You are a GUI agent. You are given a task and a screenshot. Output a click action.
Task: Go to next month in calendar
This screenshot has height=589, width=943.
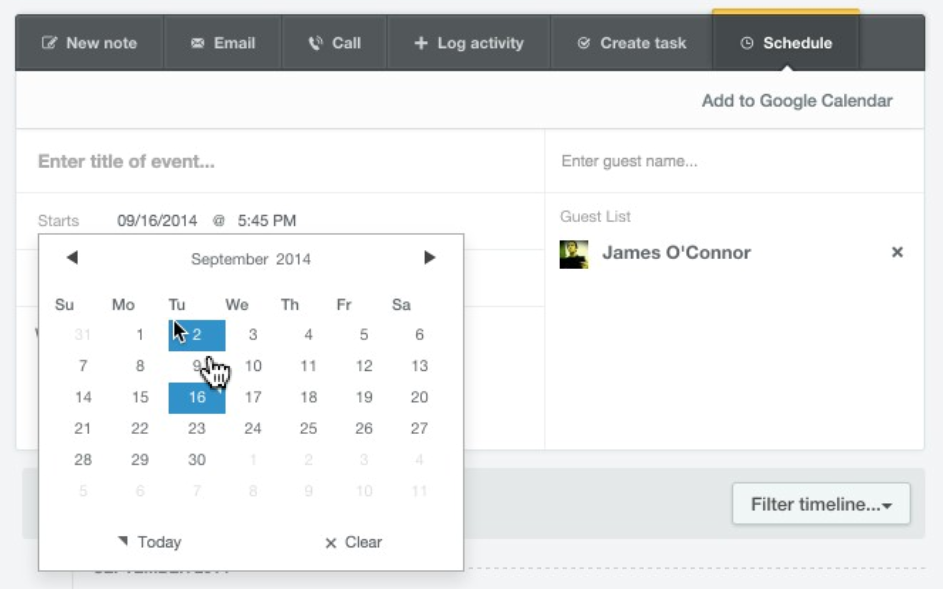click(429, 257)
